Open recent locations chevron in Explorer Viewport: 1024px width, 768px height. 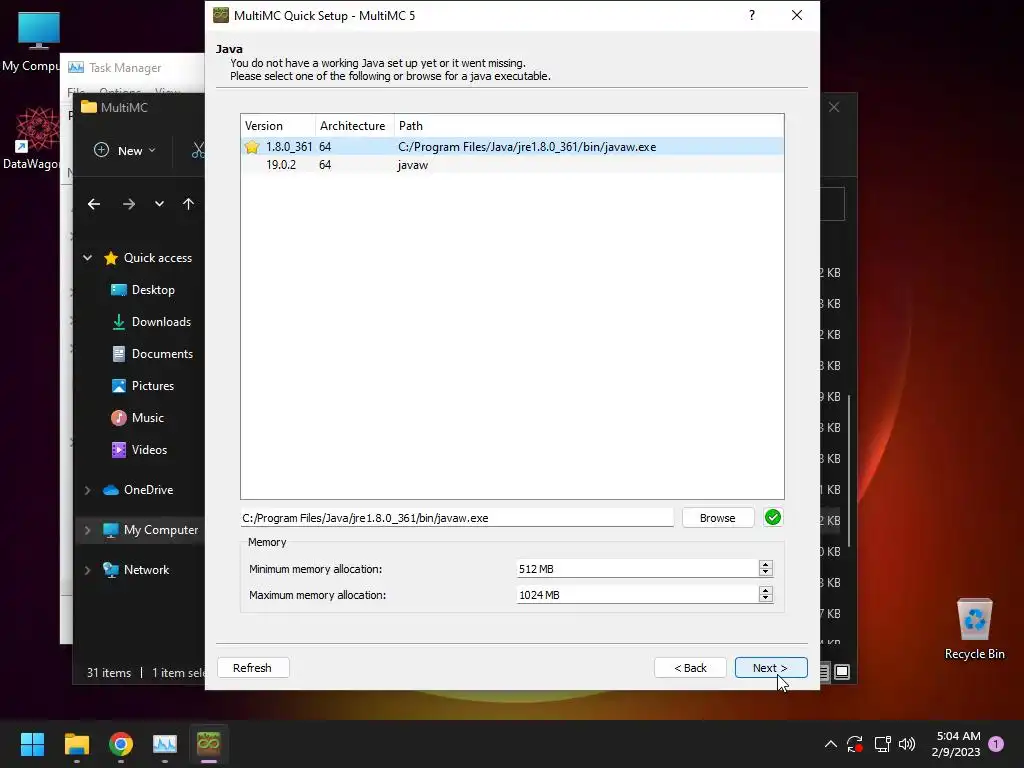click(159, 204)
